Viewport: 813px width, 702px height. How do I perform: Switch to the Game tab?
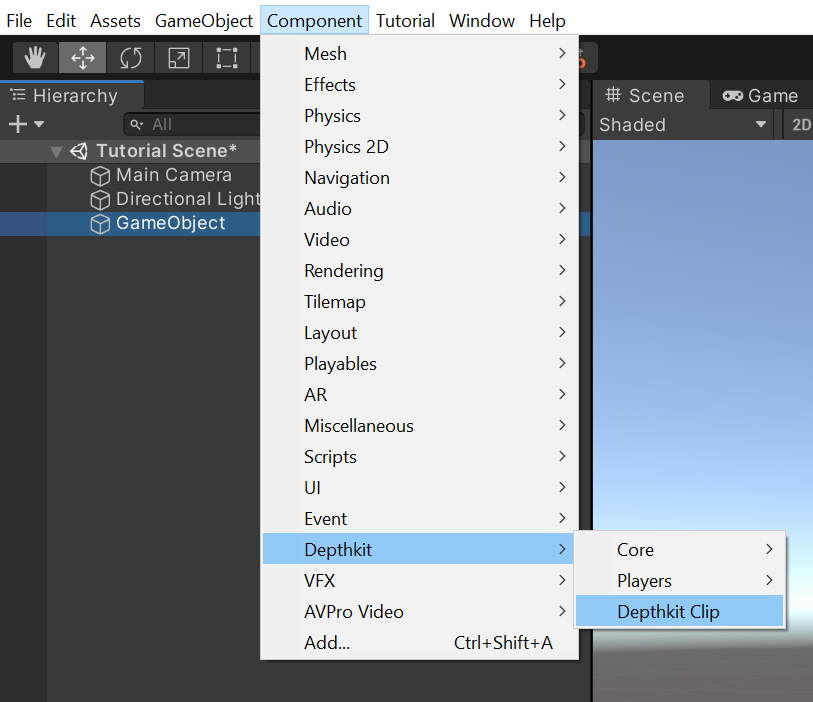(761, 96)
